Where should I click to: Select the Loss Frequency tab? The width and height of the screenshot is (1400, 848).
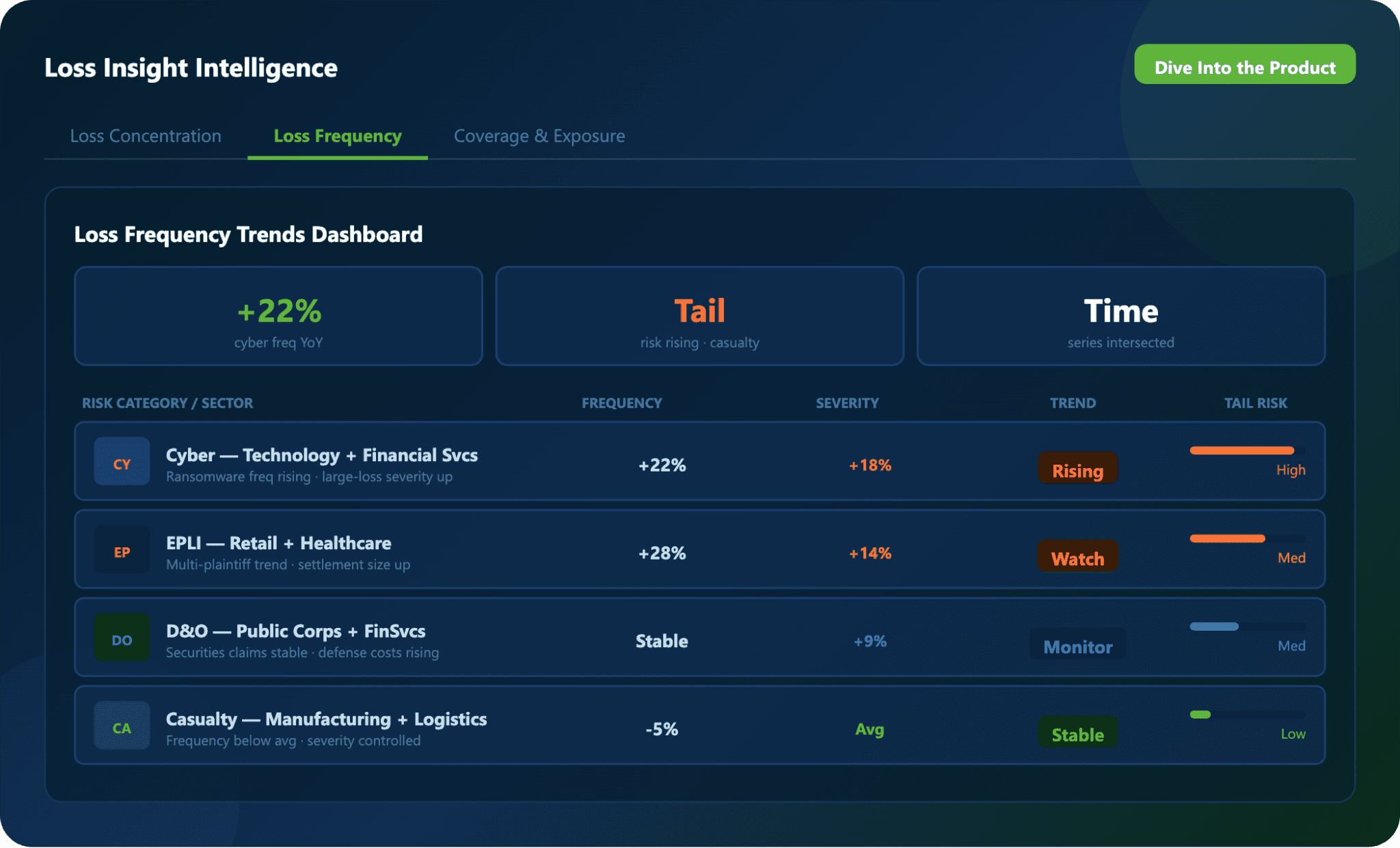point(338,136)
